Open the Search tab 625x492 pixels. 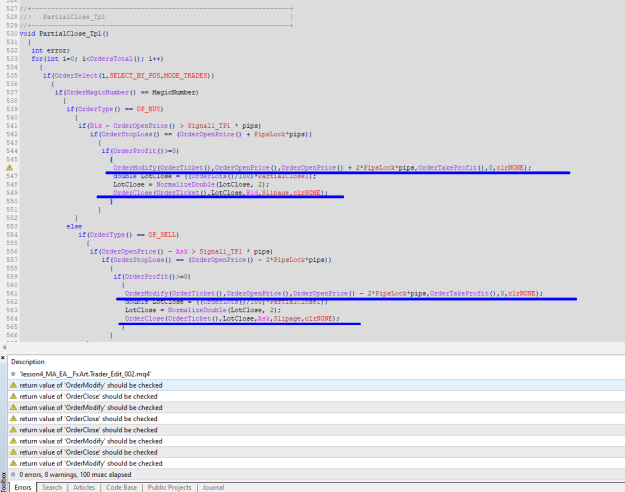(52, 487)
